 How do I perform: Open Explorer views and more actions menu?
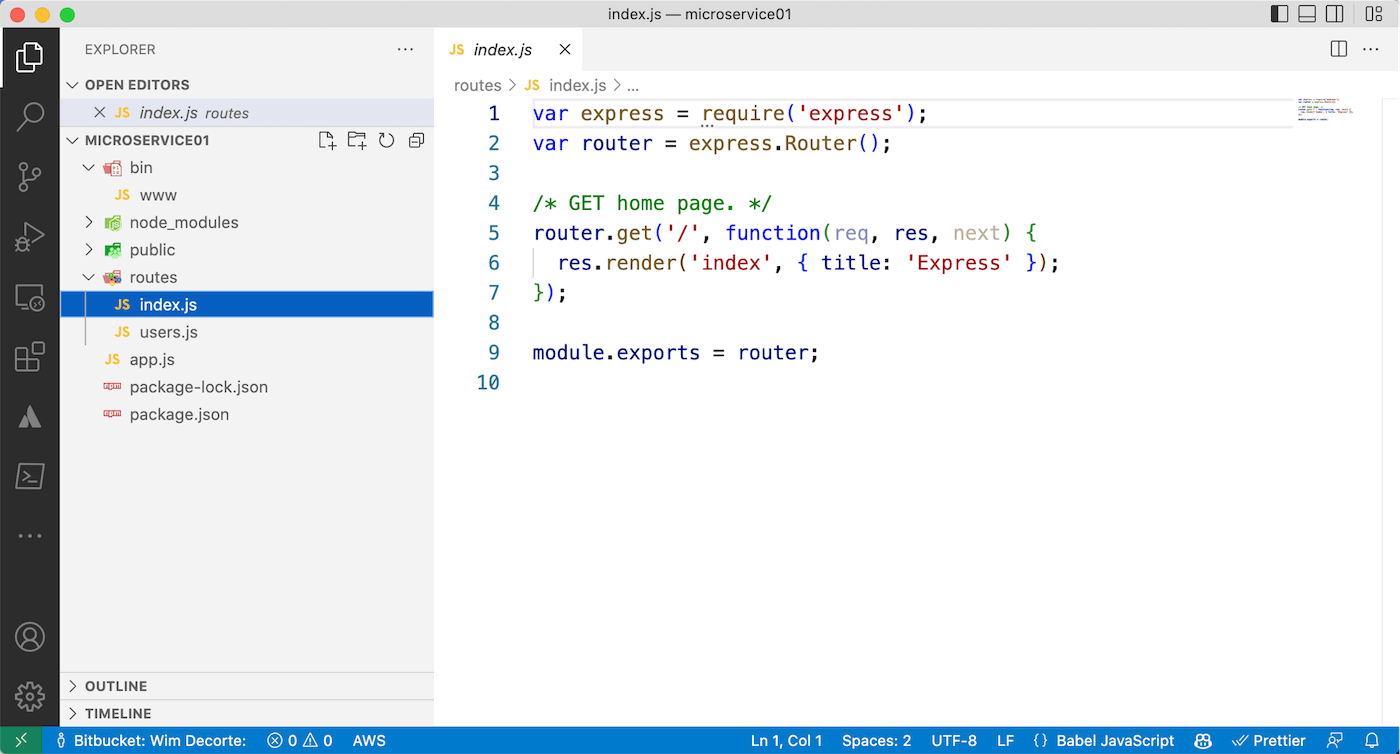[405, 49]
